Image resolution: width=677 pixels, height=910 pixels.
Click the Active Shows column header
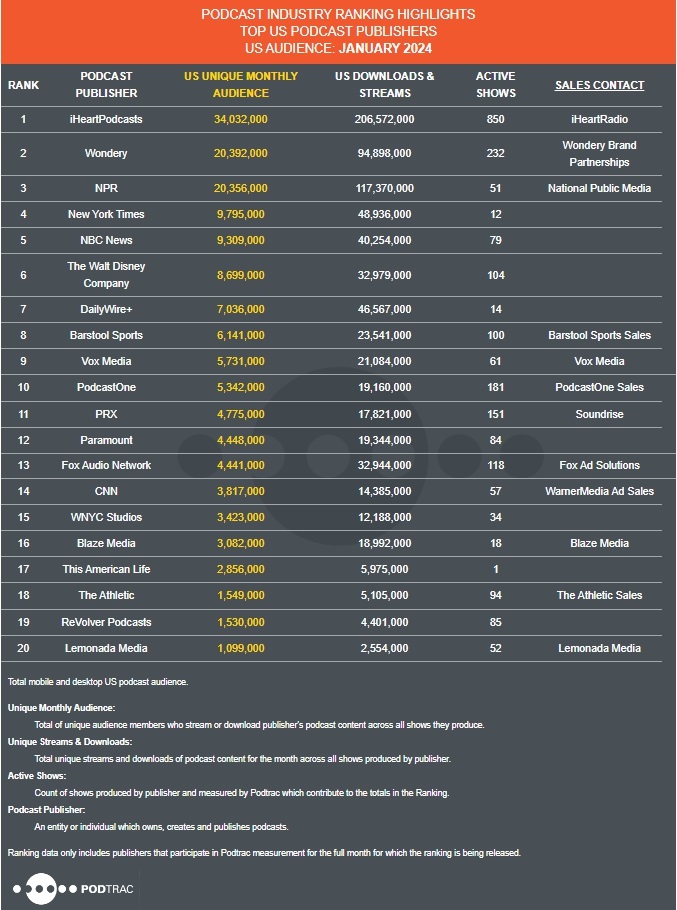tap(496, 85)
